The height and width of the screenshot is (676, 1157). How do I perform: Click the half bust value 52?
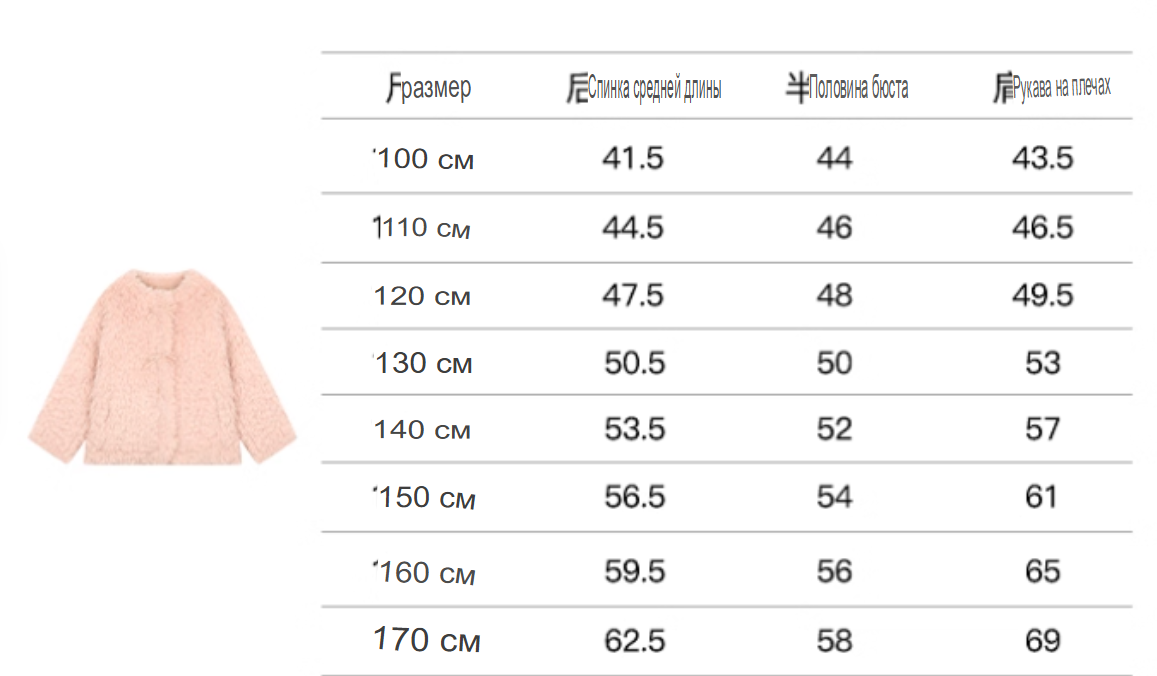tap(835, 430)
